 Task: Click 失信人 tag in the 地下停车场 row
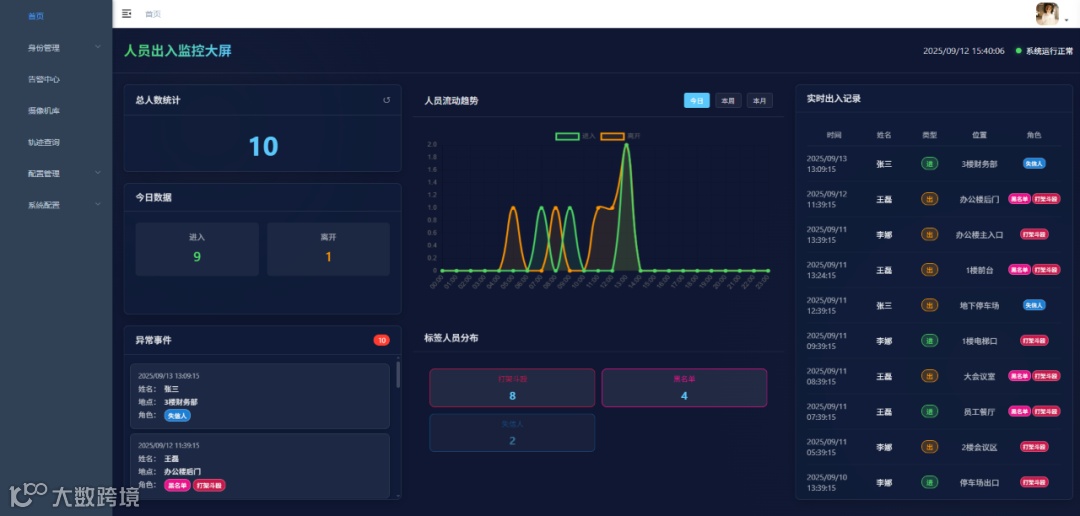pos(1034,305)
